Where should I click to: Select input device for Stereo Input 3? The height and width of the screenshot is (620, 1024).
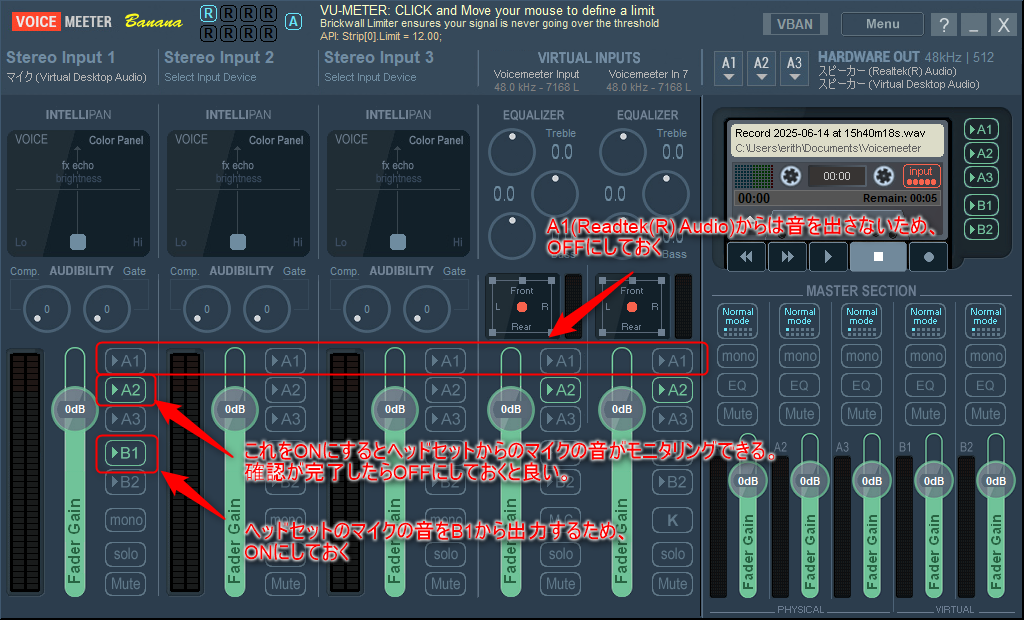[370, 77]
